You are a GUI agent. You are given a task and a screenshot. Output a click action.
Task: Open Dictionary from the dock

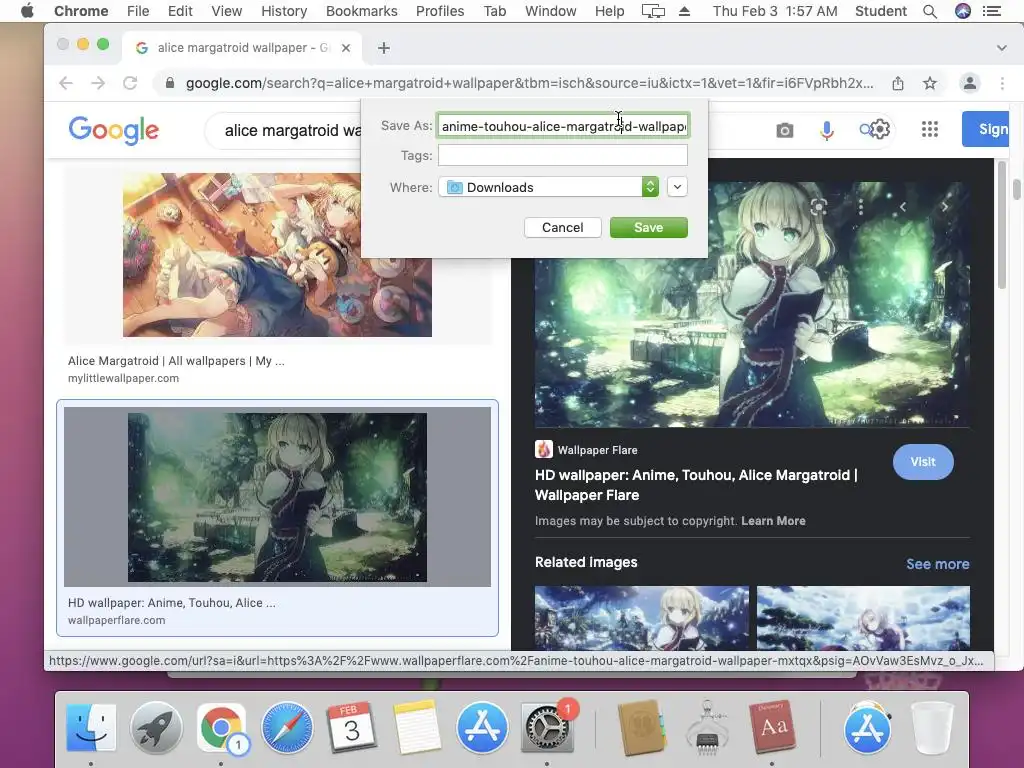click(x=773, y=727)
